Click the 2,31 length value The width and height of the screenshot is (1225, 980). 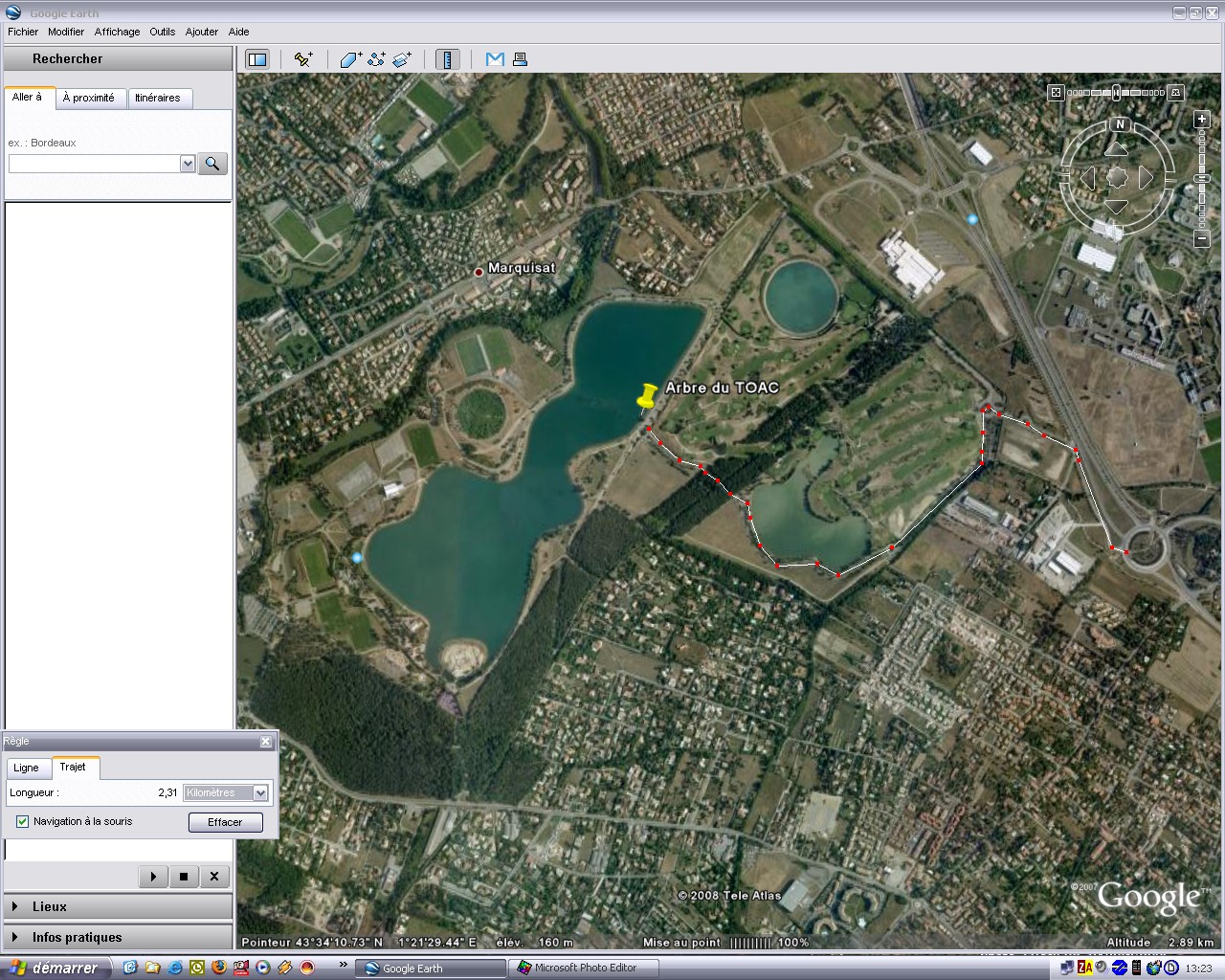(x=167, y=792)
